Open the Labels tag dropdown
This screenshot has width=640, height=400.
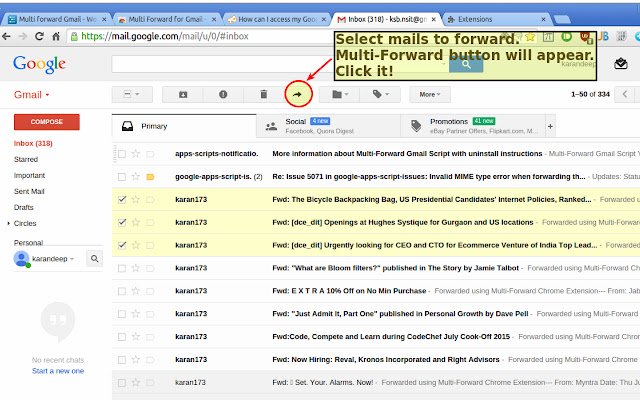(x=380, y=94)
